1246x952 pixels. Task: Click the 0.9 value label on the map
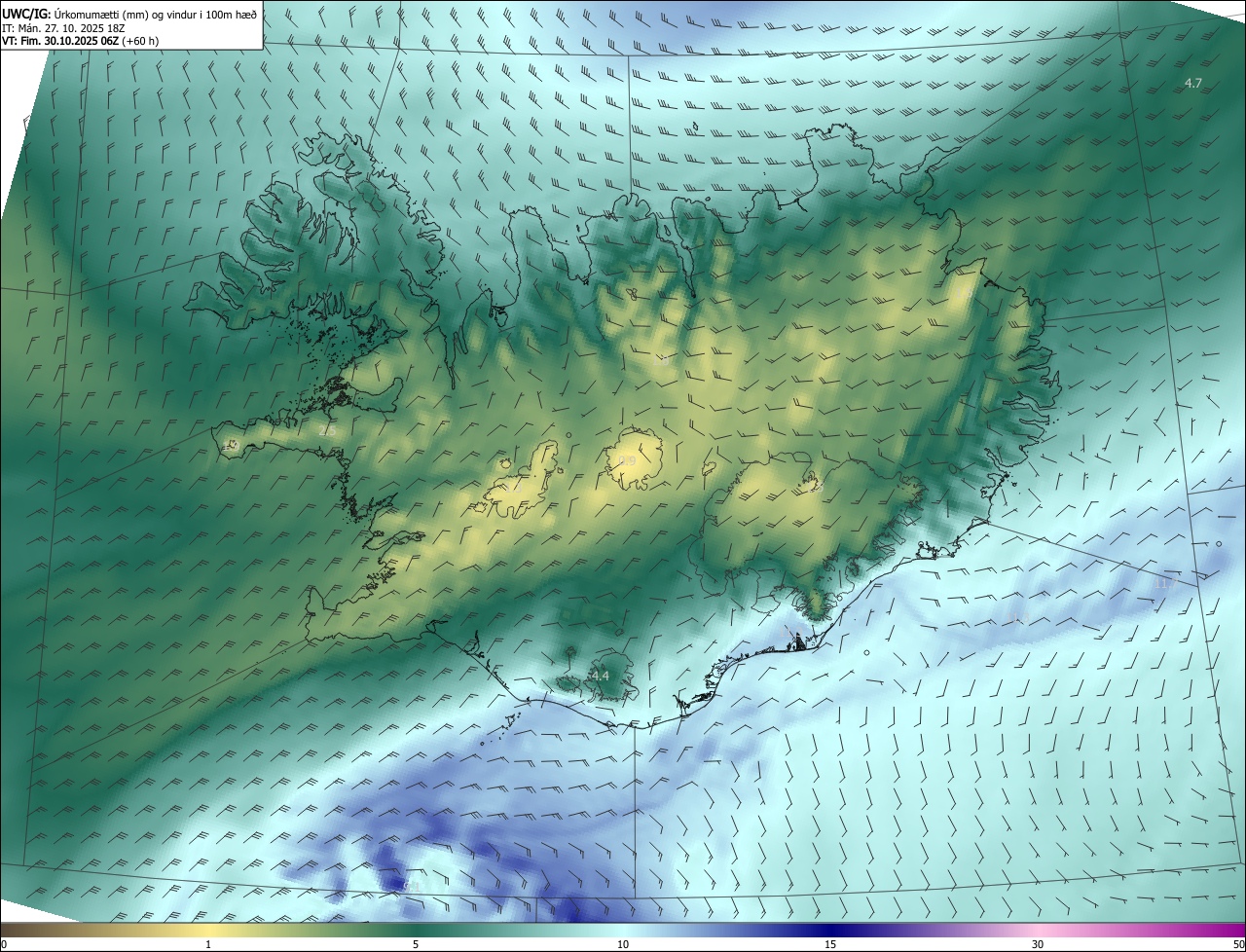coord(626,460)
